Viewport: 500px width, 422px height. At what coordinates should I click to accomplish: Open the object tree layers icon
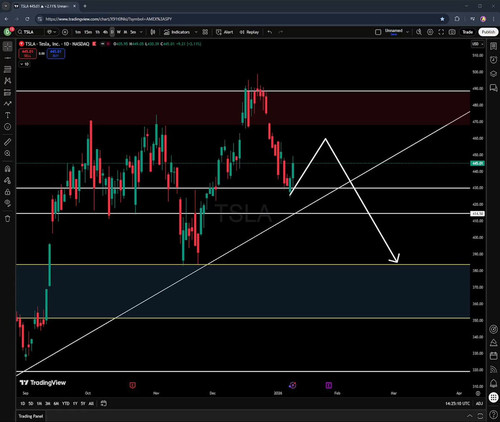pos(493,74)
